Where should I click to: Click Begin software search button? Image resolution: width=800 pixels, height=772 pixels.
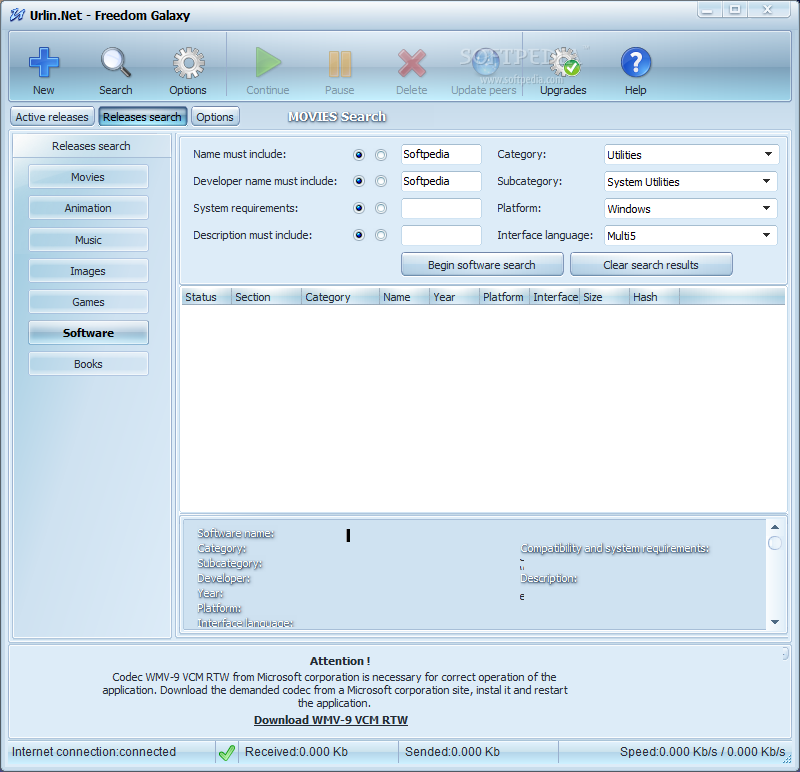pyautogui.click(x=482, y=265)
